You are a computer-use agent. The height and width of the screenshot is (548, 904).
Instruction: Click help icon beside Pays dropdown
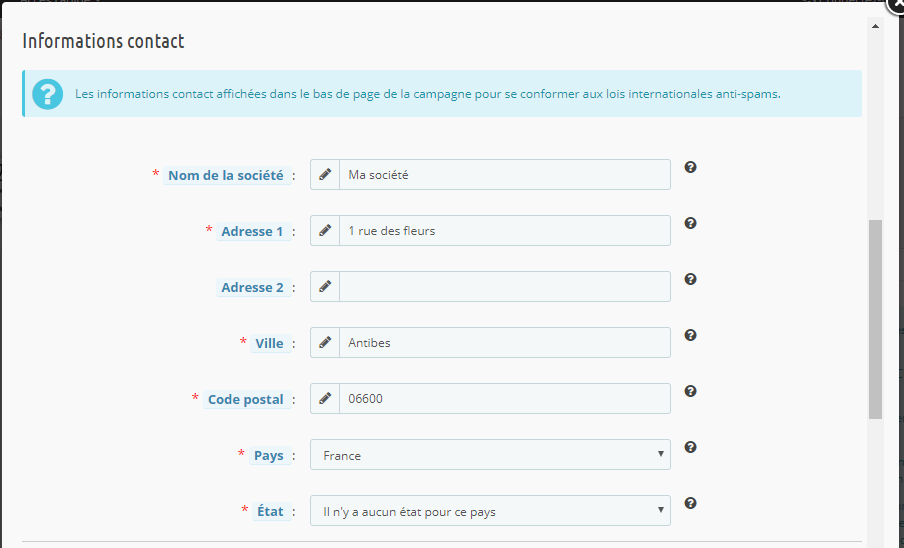point(690,447)
